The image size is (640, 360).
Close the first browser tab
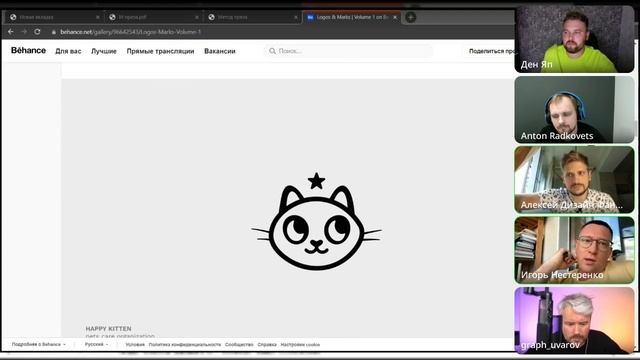point(98,18)
